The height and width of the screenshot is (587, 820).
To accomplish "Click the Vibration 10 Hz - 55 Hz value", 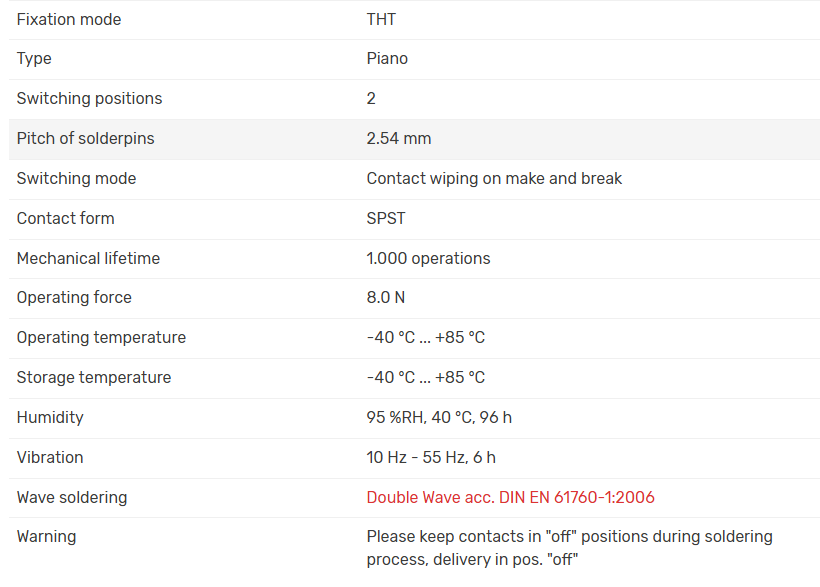I will pyautogui.click(x=431, y=457).
